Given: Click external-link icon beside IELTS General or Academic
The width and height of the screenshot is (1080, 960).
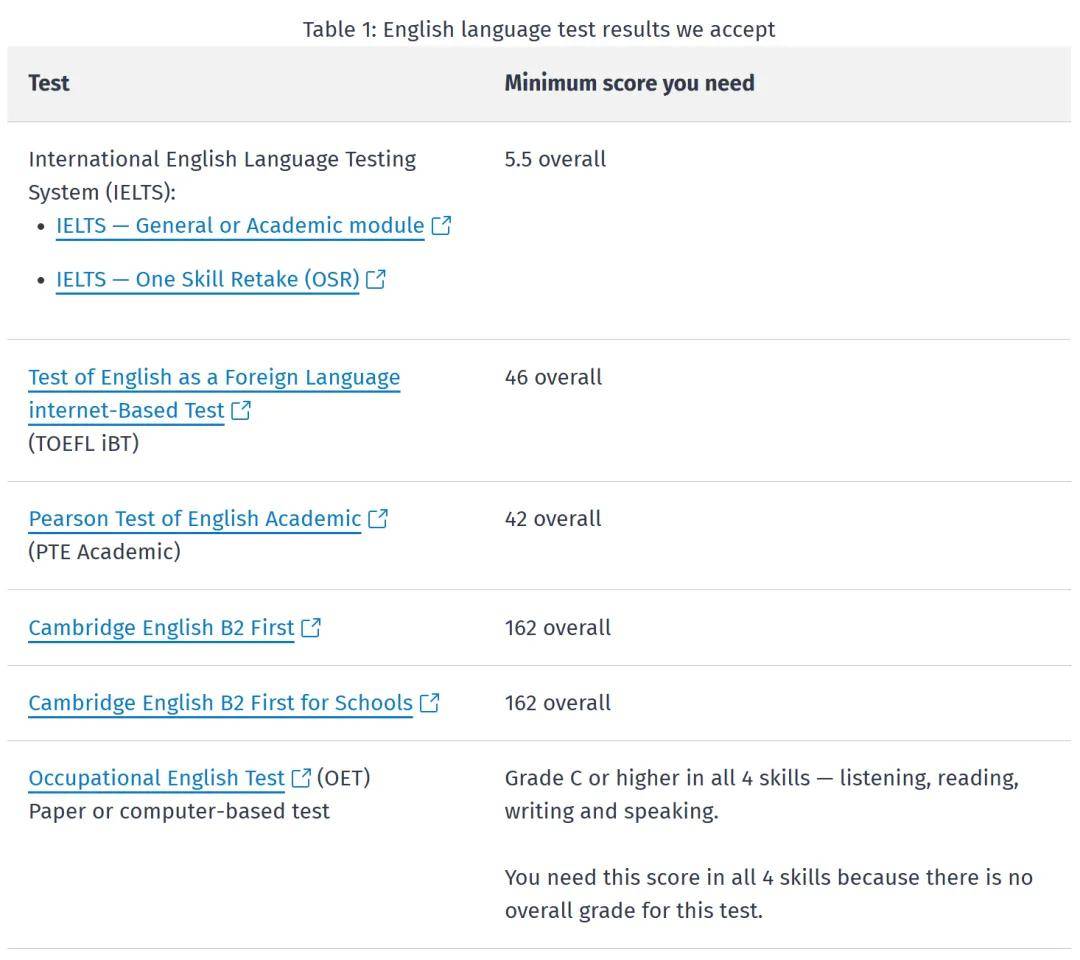Looking at the screenshot, I should pos(441,226).
